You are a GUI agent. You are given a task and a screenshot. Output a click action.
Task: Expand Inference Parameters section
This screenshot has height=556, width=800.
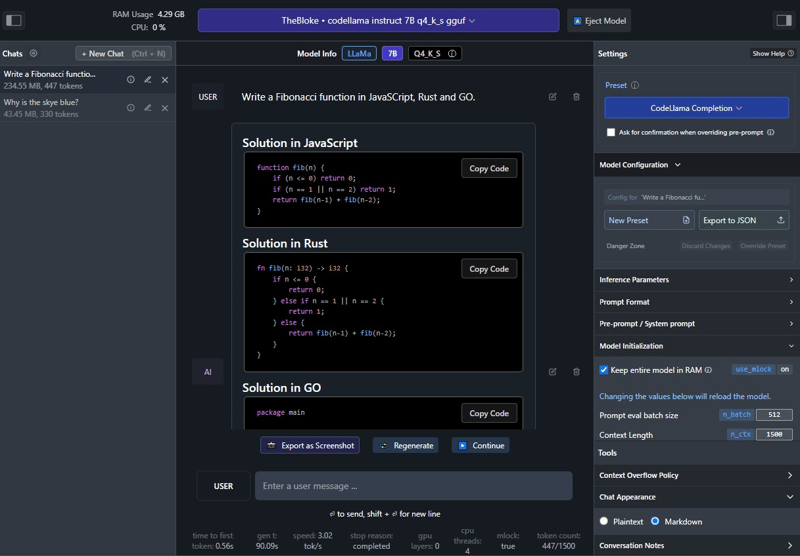click(x=697, y=280)
